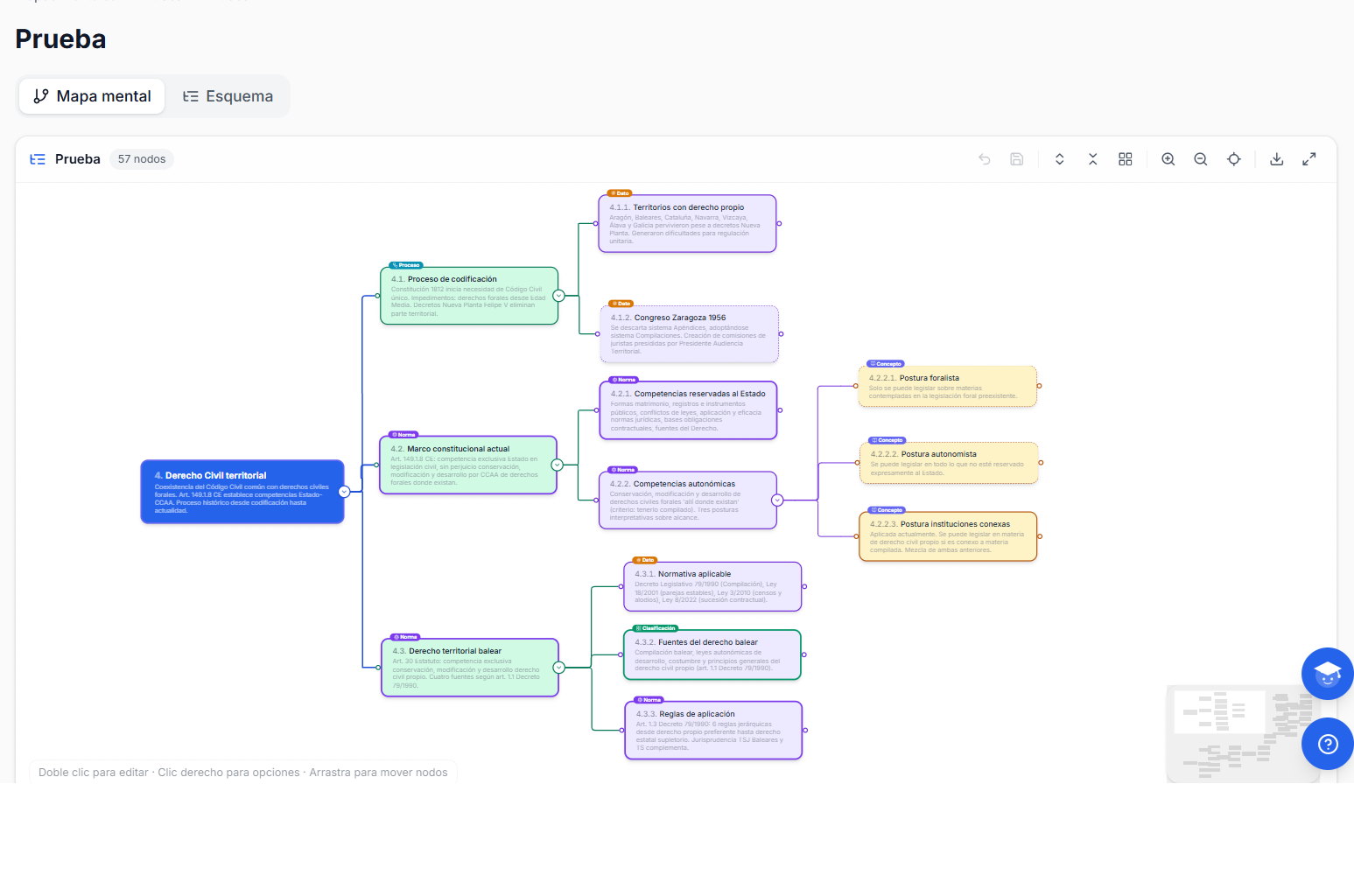Viewport: 1354px width, 896px height.
Task: Click the Undo arrow icon
Action: pos(985,159)
